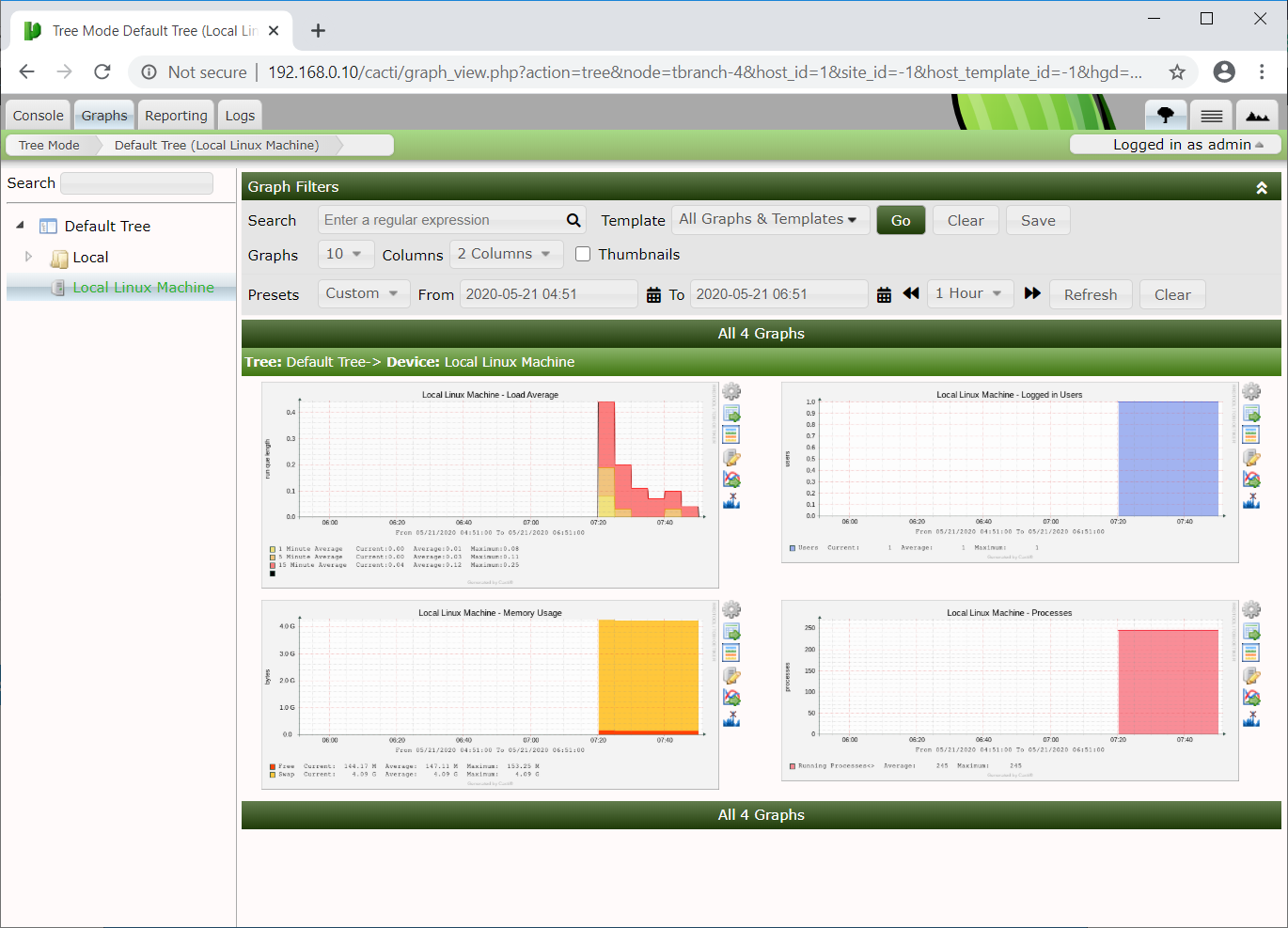Open time graph view for Load Average
Image resolution: width=1288 pixels, height=928 pixels.
point(731,434)
